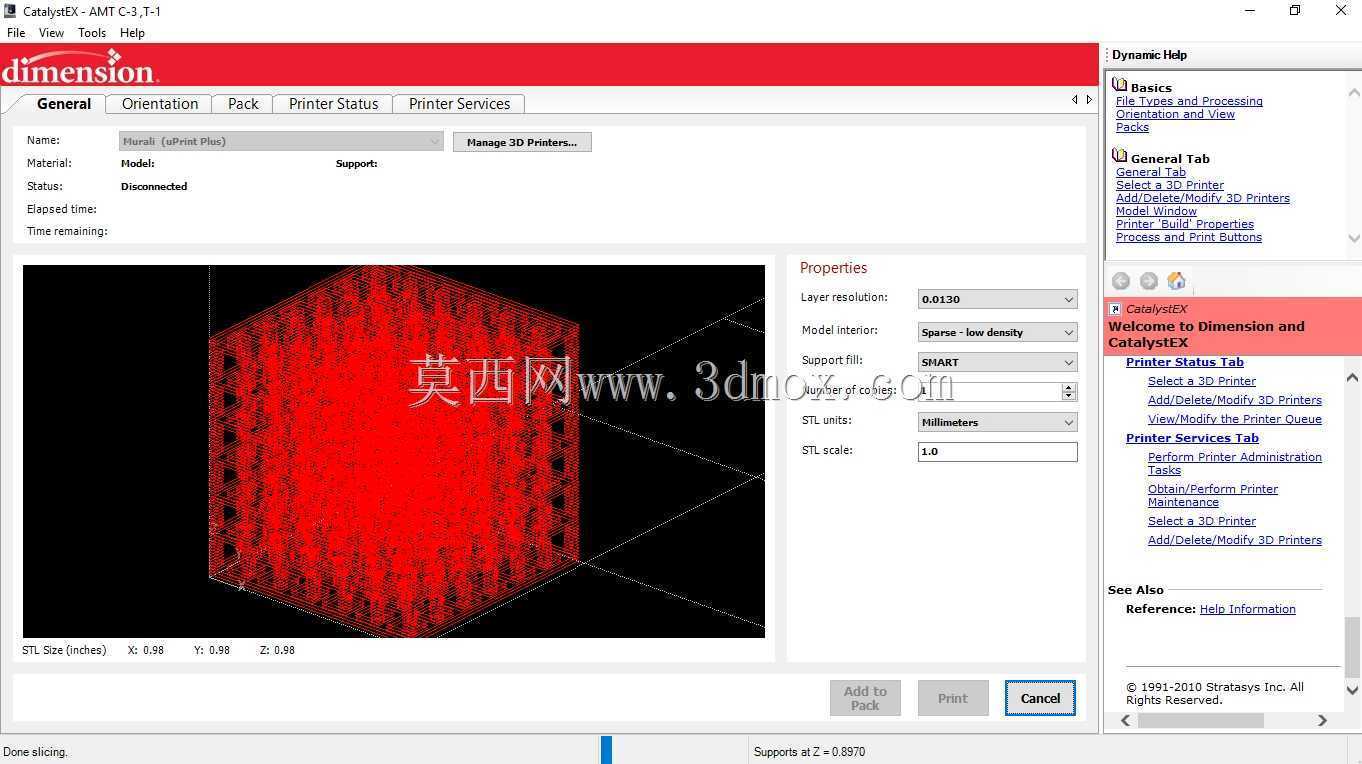Open Printer 'Build' Properties link
Screen dimensions: 1362x764
click(x=1185, y=224)
